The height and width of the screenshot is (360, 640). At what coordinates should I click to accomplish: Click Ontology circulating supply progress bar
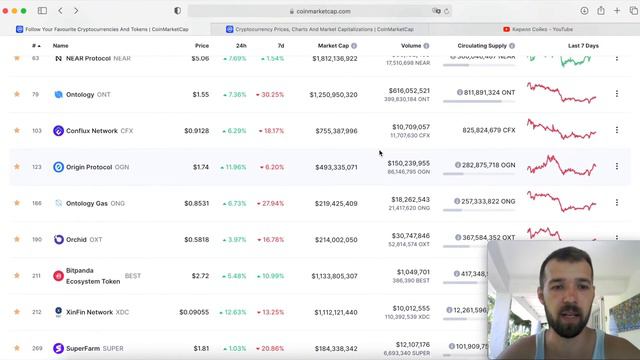point(479,101)
